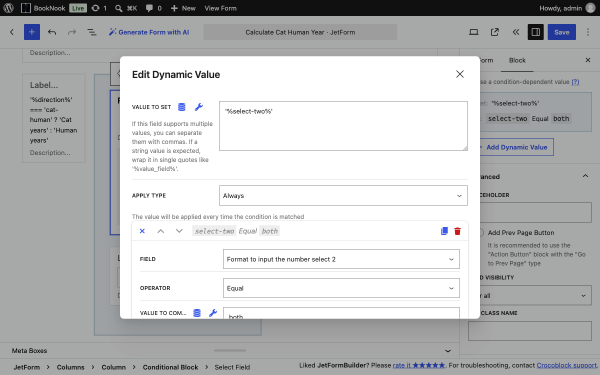600x375 pixels.
Task: Click the Live status badge
Action: pyautogui.click(x=78, y=8)
